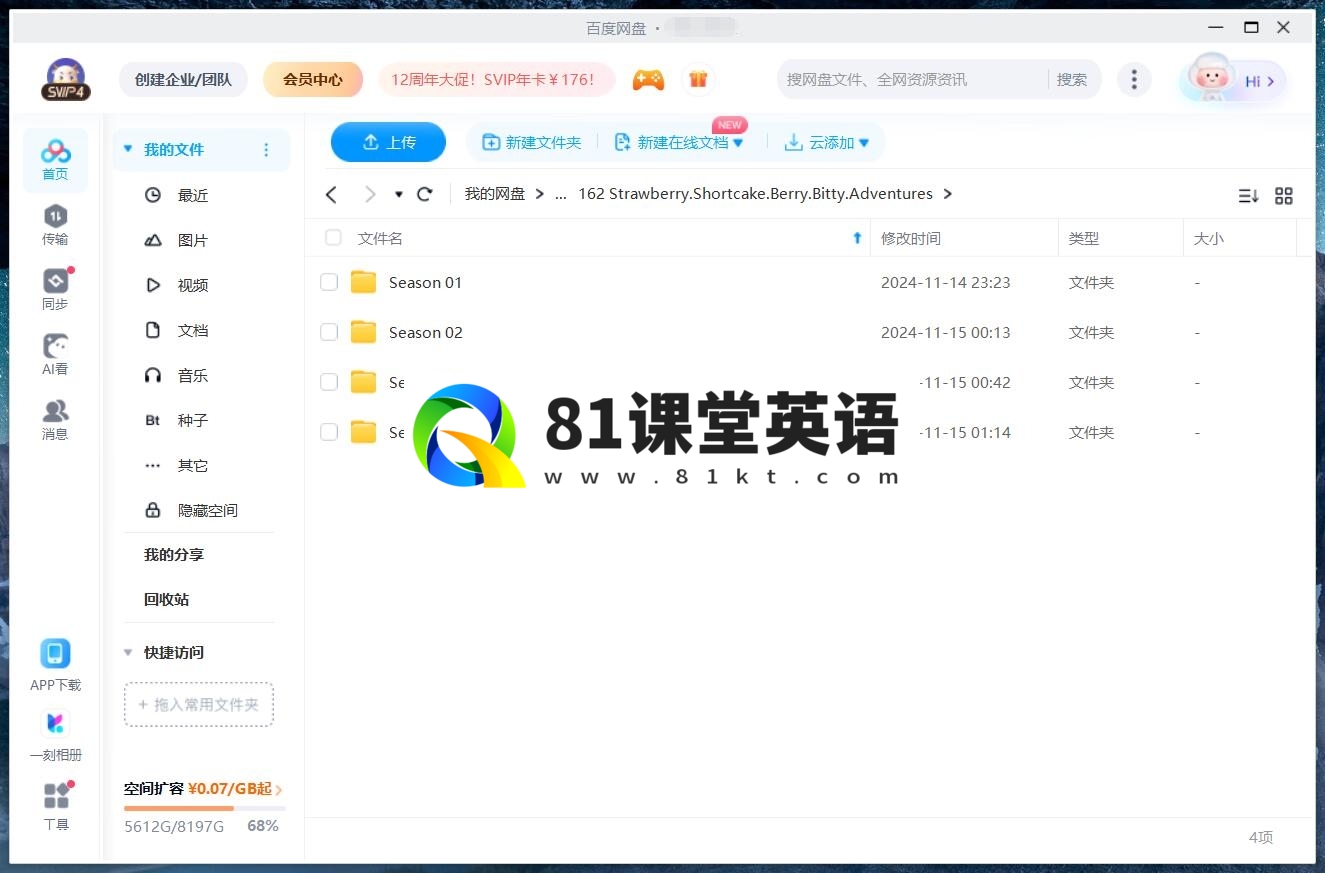Open the 首页 home sidebar icon
Viewport: 1325px width, 873px height.
click(x=55, y=160)
